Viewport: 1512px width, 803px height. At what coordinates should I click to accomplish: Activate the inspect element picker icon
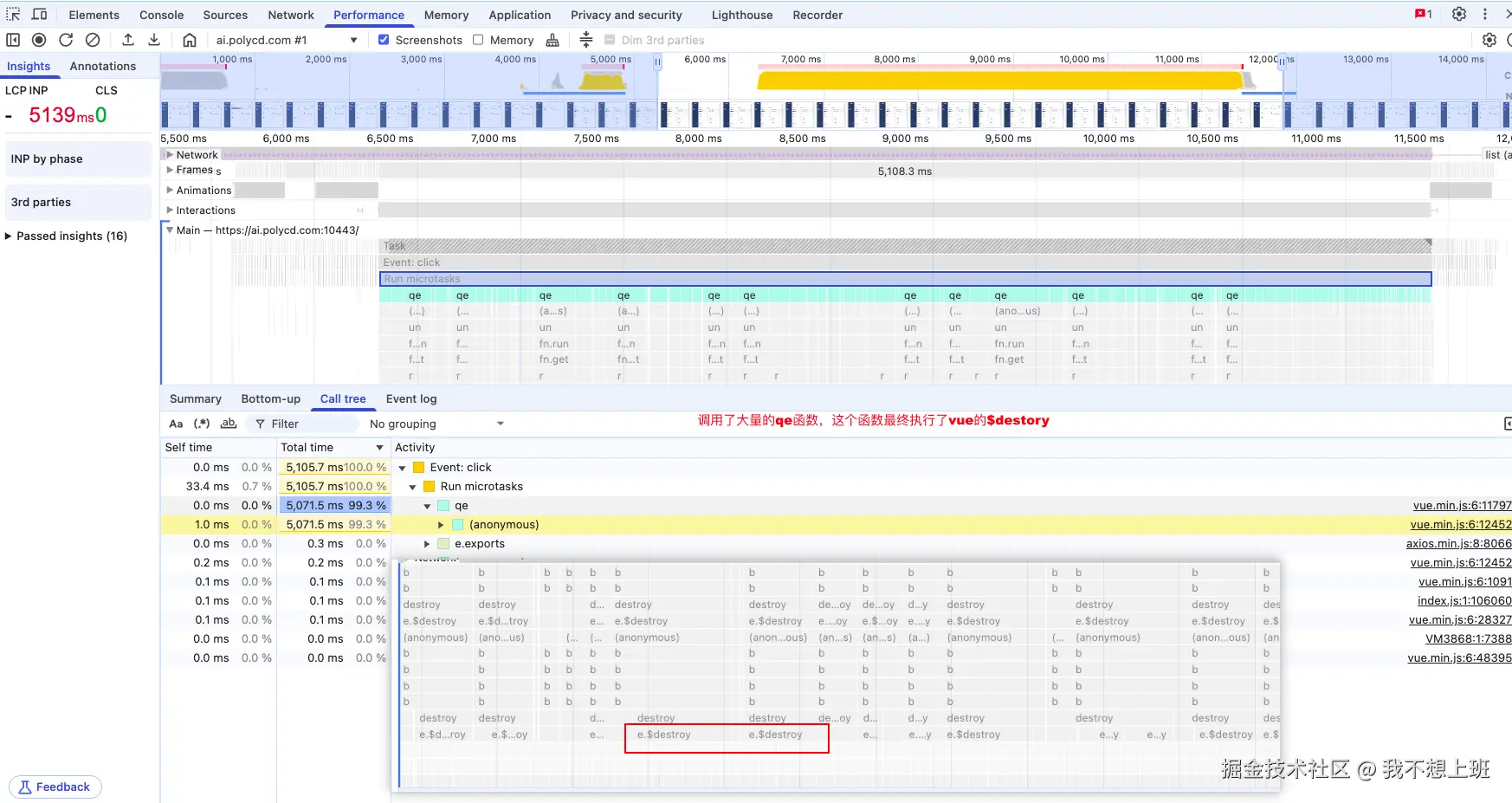[13, 15]
